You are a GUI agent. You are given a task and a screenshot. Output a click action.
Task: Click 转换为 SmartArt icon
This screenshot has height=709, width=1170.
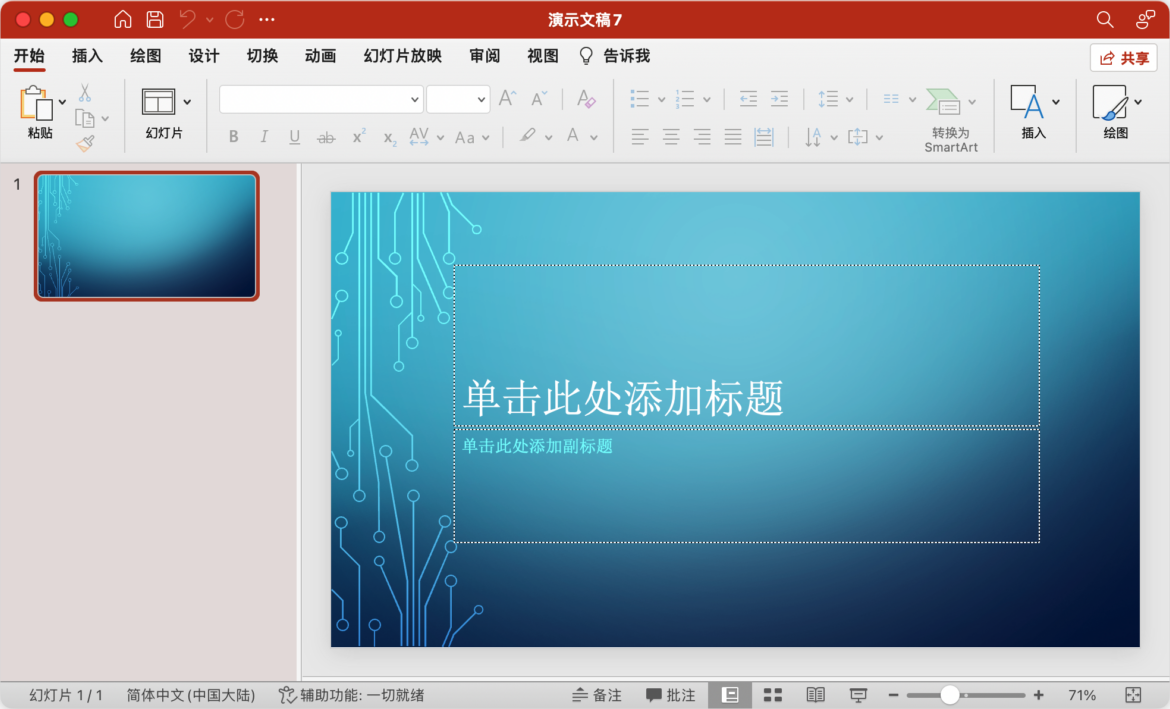coord(943,101)
